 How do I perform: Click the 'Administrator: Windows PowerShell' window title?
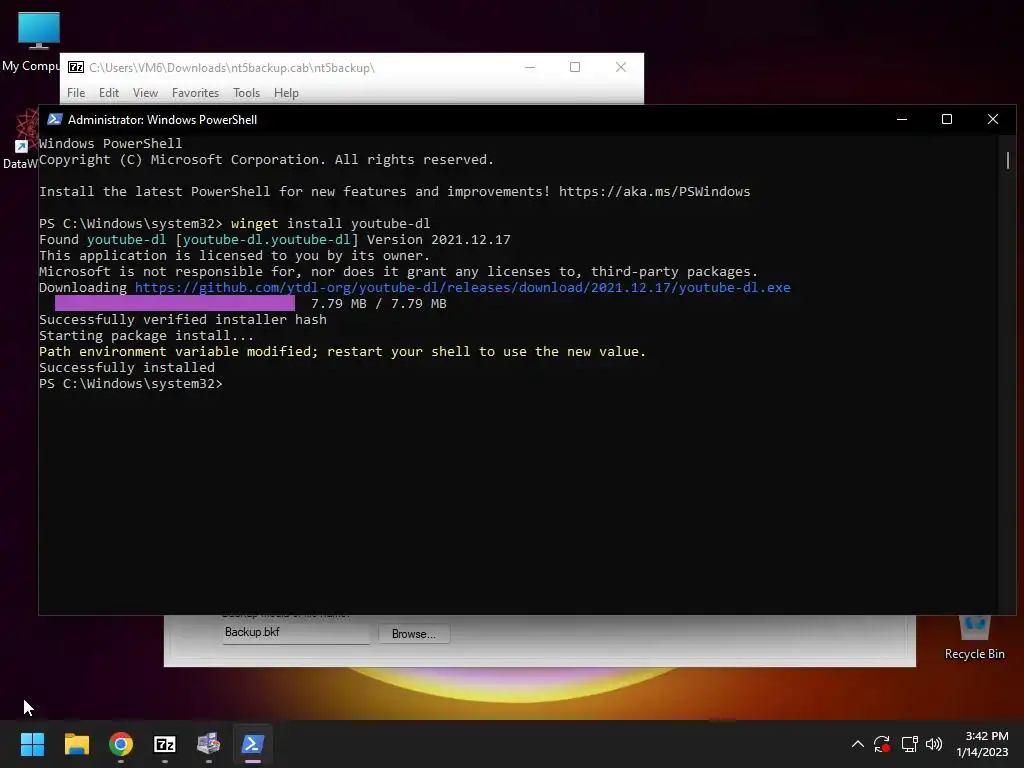[x=163, y=120]
